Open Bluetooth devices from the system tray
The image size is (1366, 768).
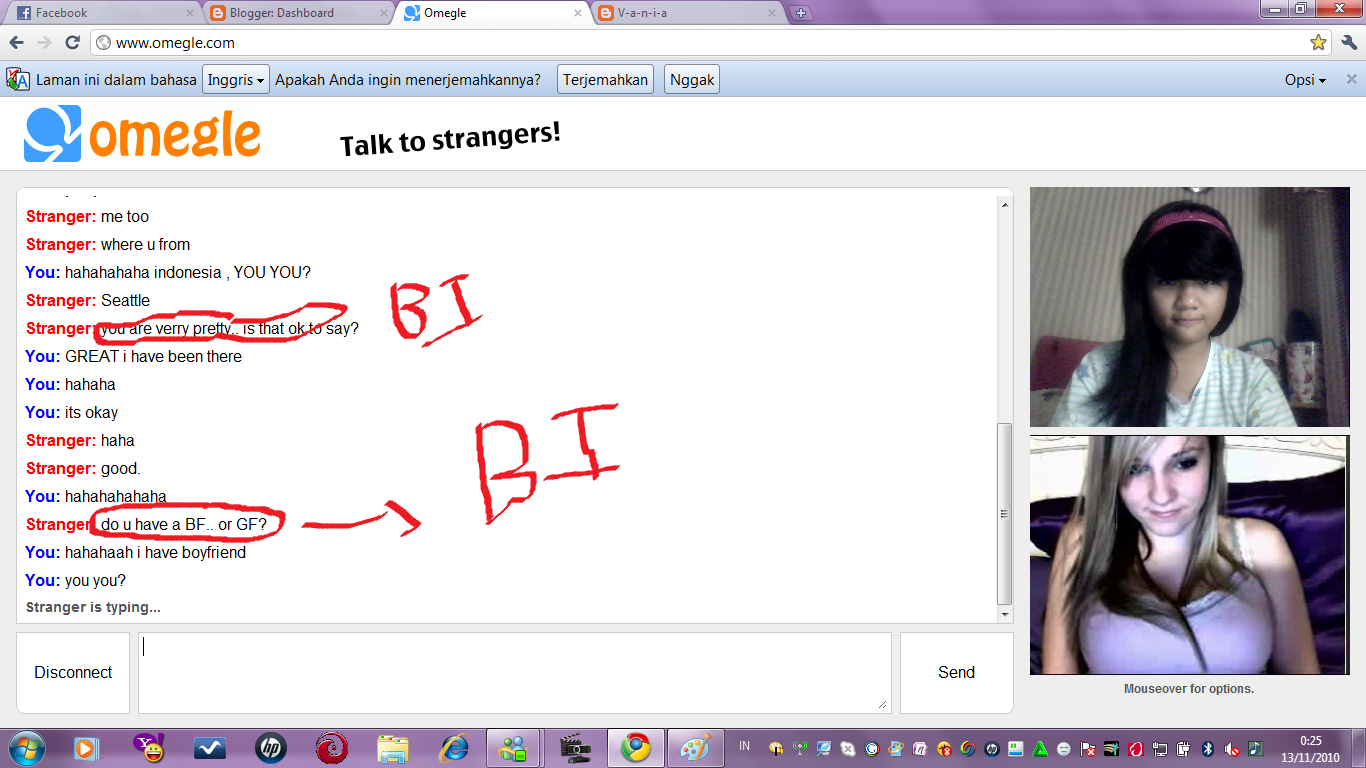coord(1207,748)
